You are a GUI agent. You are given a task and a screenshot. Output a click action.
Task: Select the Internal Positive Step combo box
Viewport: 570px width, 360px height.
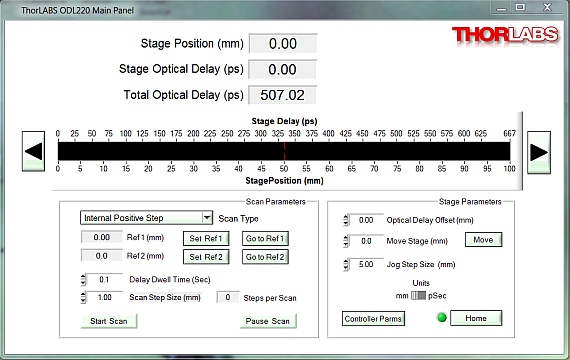[x=146, y=217]
